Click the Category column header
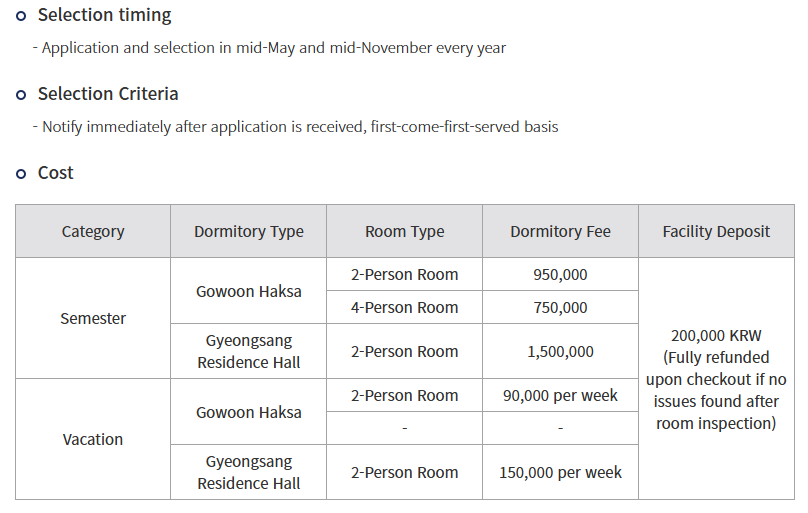This screenshot has width=808, height=513. click(x=93, y=232)
